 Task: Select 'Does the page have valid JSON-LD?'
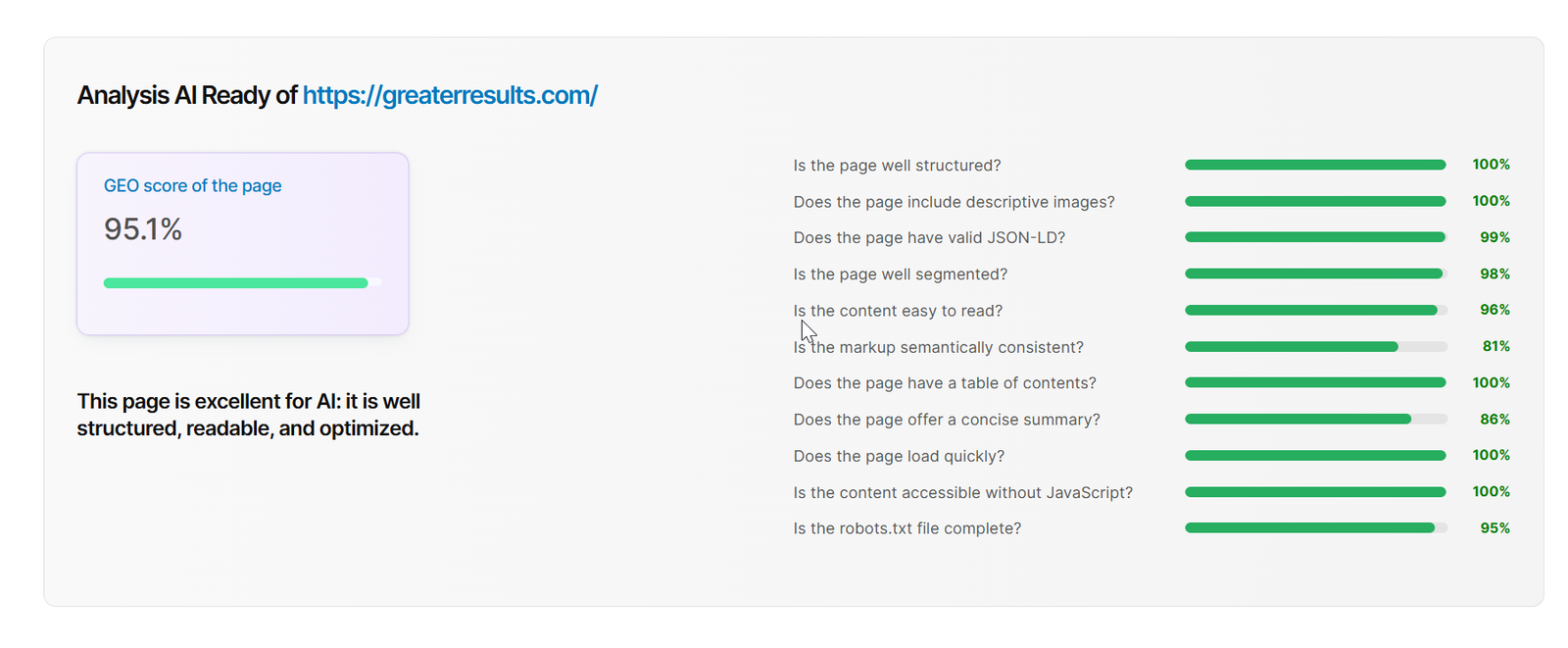929,238
